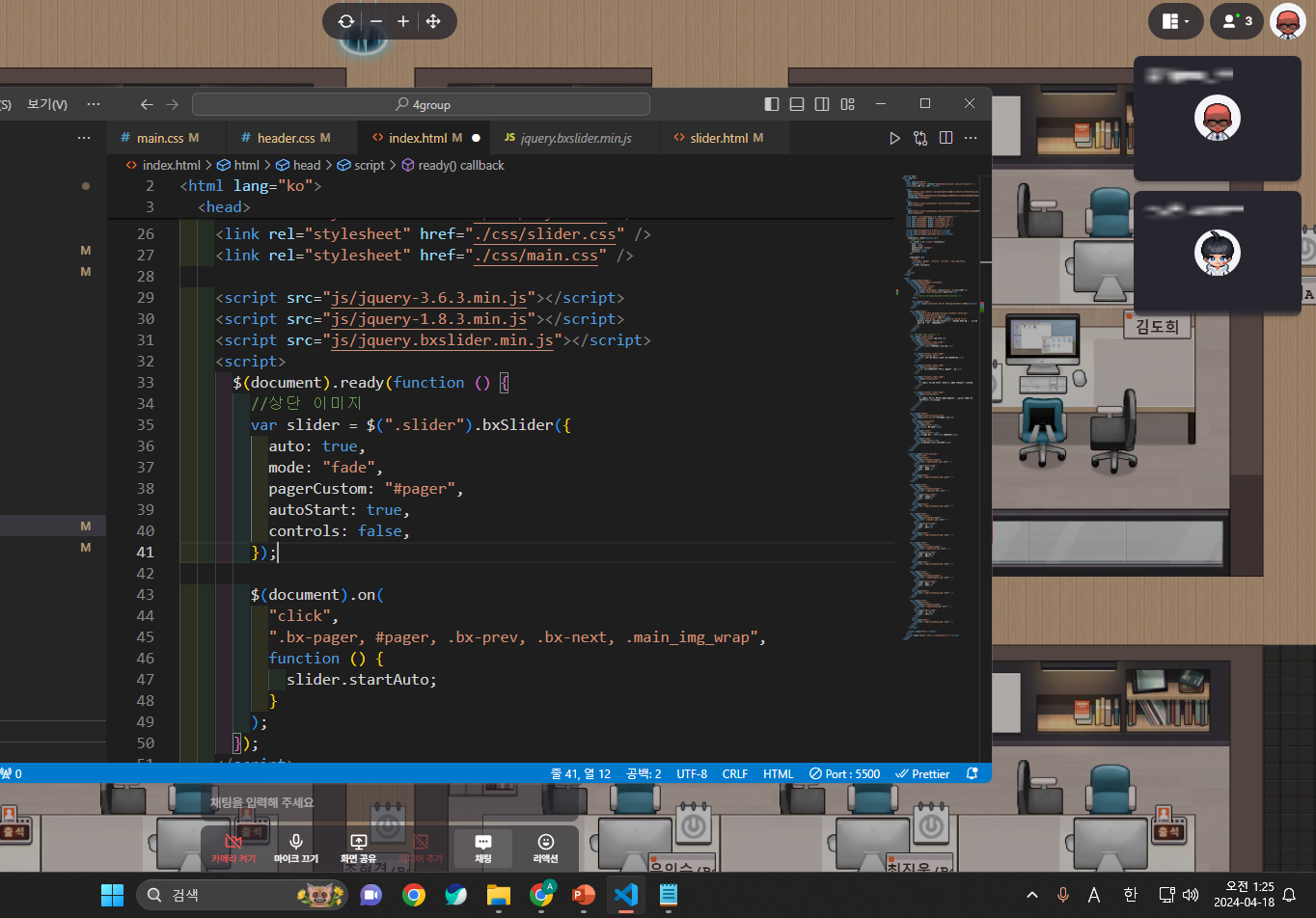This screenshot has width=1316, height=918.
Task: Click the Port : 5500 Live Server
Action: click(x=844, y=773)
